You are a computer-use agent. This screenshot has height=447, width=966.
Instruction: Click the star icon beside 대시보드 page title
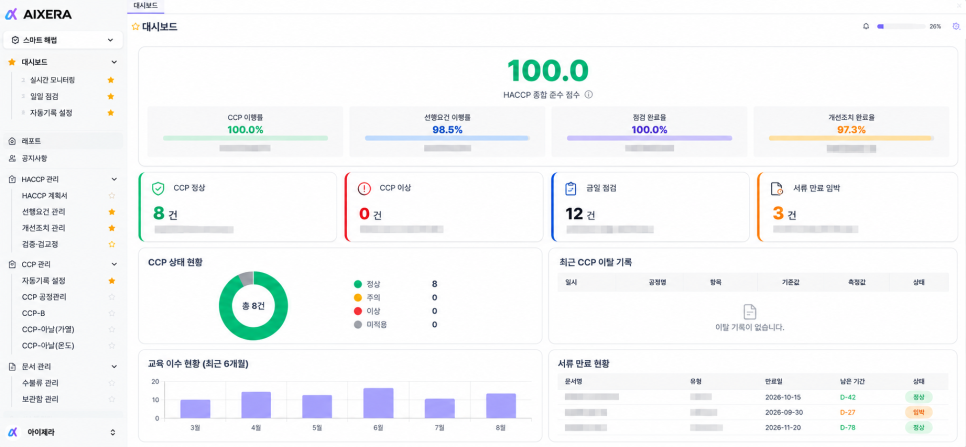(136, 26)
